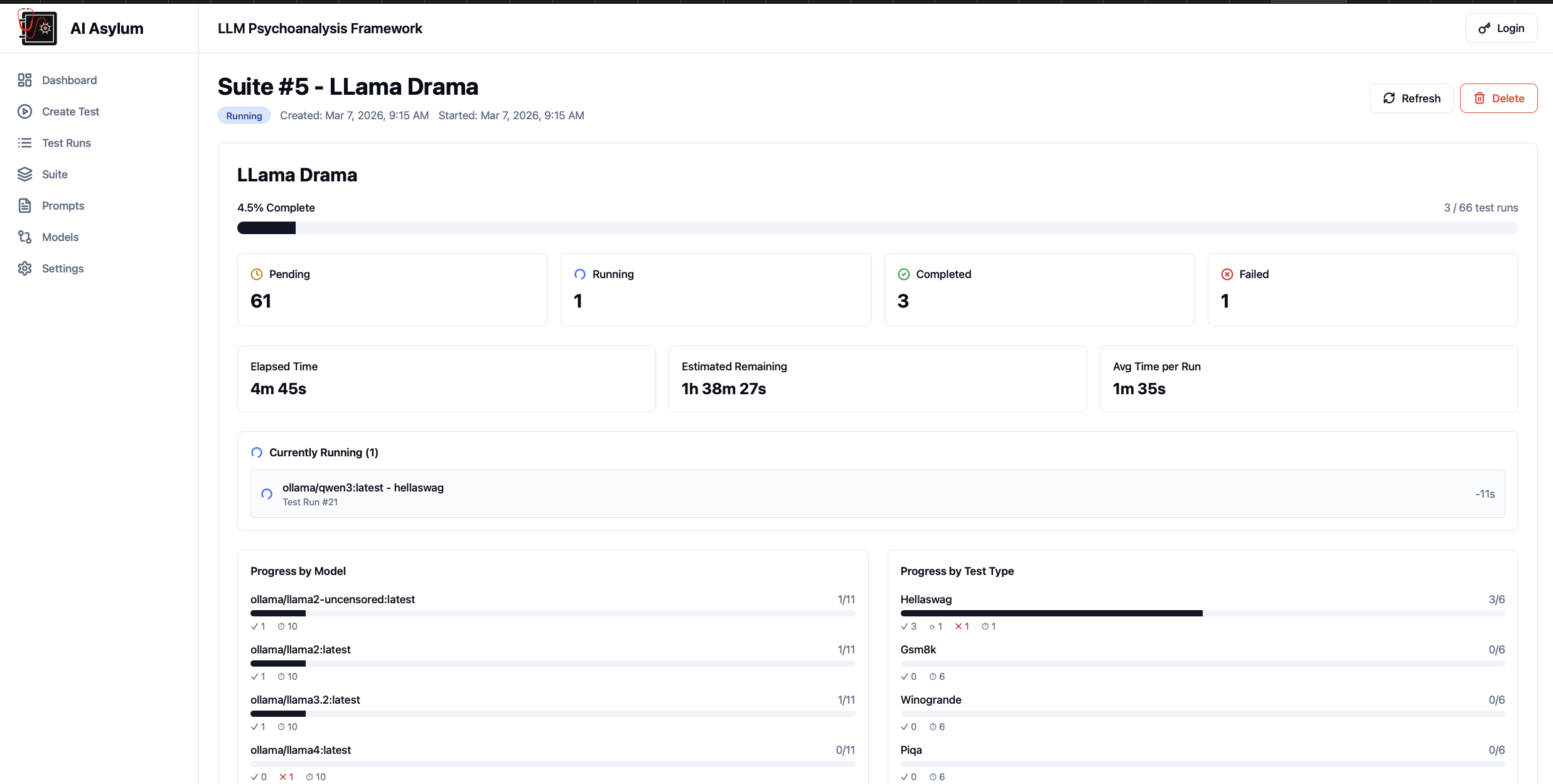1553x784 pixels.
Task: Click the Hellaswag test type progress bar
Action: [1203, 613]
